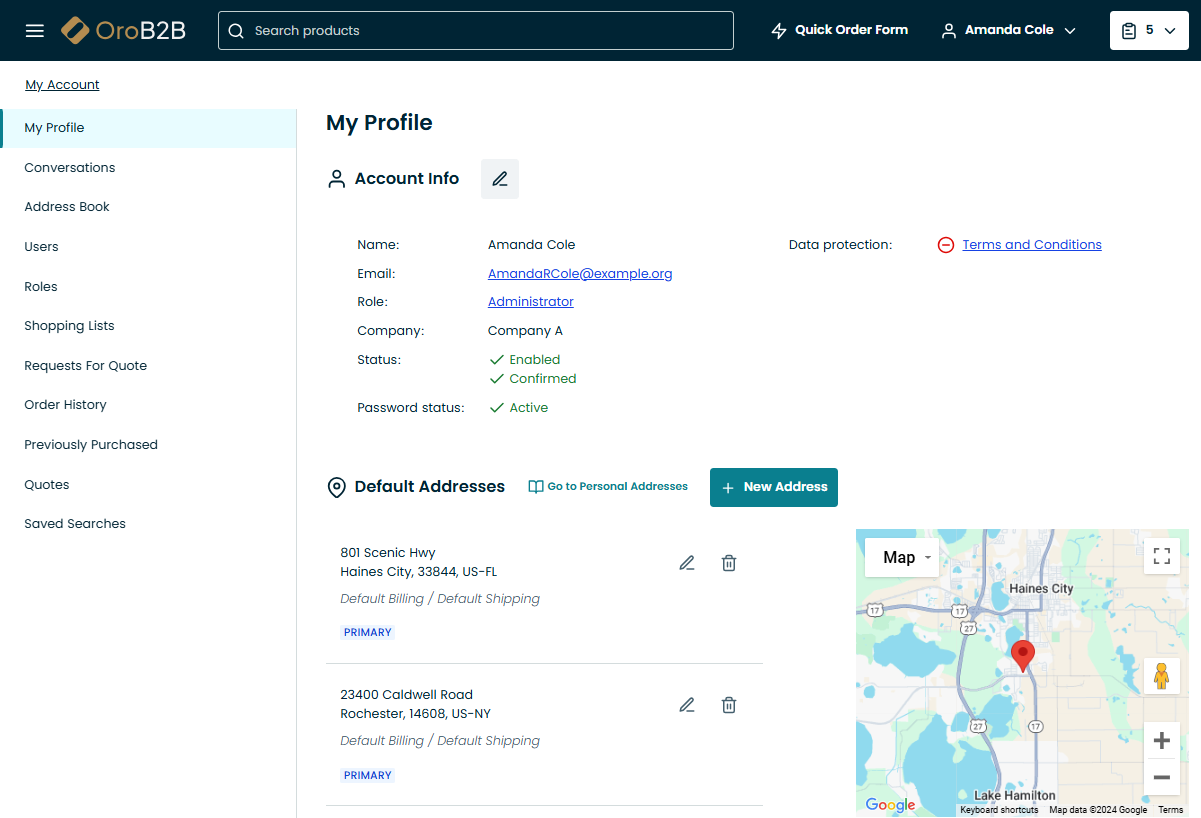Open the shopping lists dropdown showing 5
The width and height of the screenshot is (1201, 818).
pyautogui.click(x=1148, y=30)
